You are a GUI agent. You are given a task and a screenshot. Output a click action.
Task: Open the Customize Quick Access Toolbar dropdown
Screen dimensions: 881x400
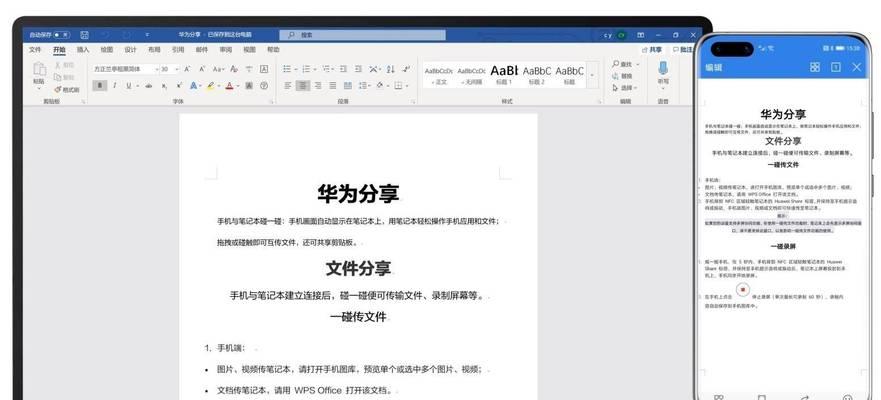coord(147,35)
